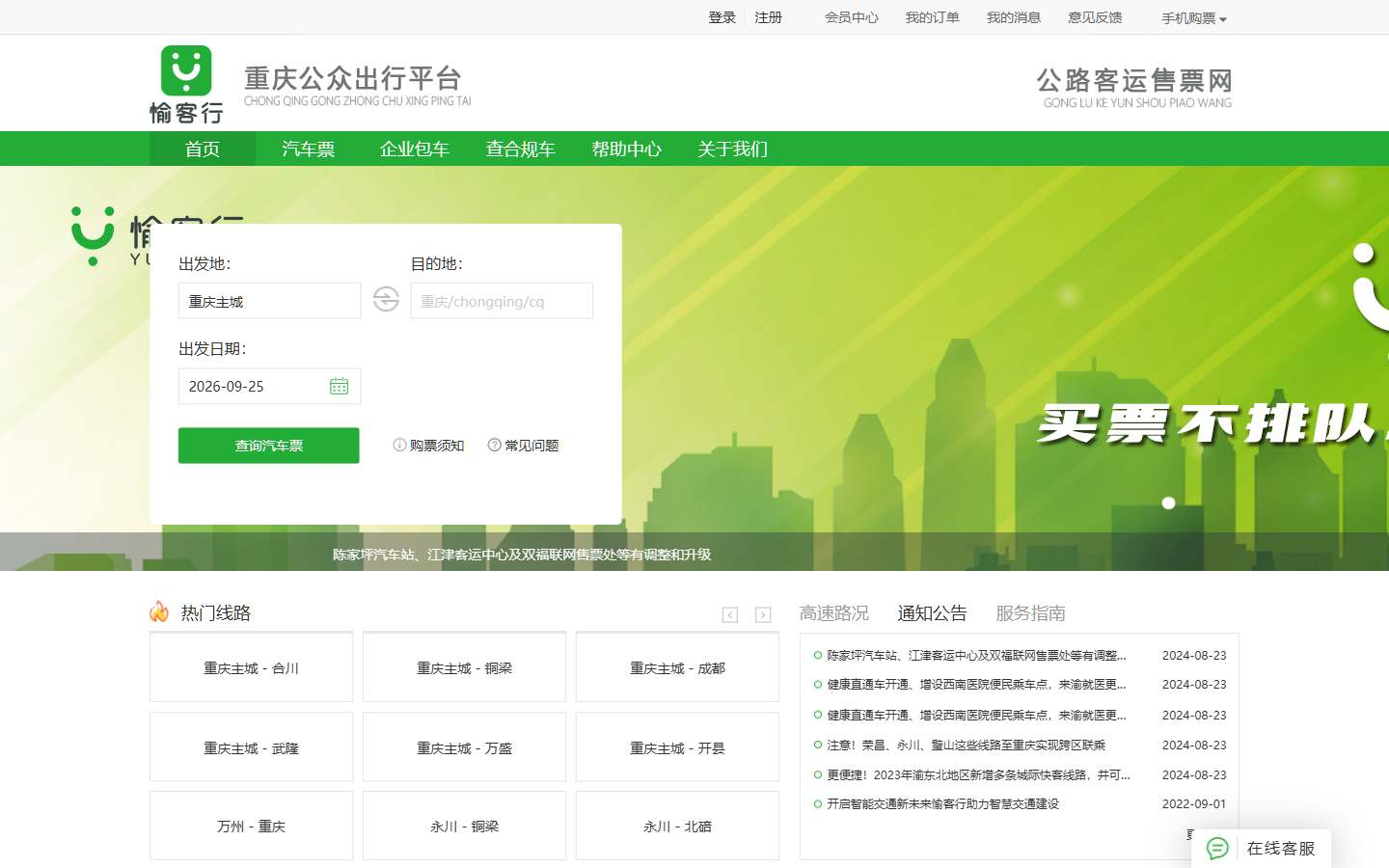Open 我的订单 from the top bar
The height and width of the screenshot is (868, 1389).
click(x=933, y=17)
